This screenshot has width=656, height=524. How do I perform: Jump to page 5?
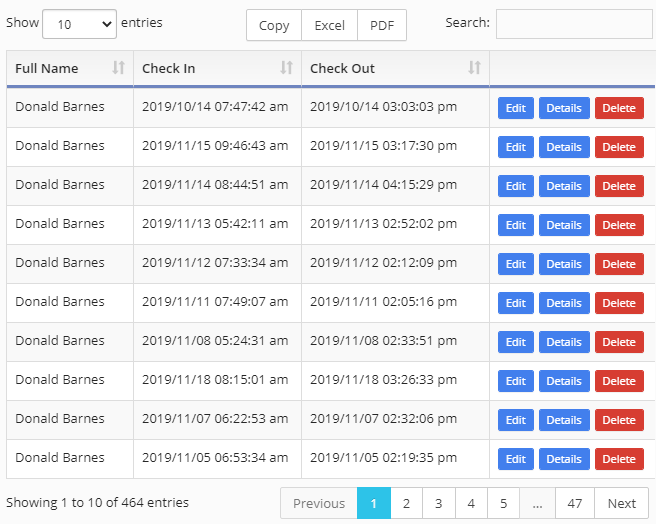pos(503,503)
